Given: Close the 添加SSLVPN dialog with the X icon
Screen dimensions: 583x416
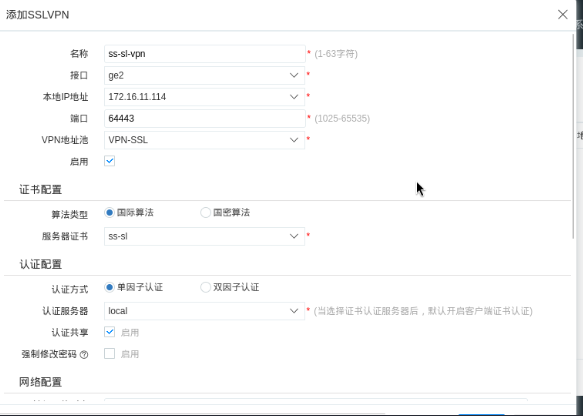Looking at the screenshot, I should (563, 14).
